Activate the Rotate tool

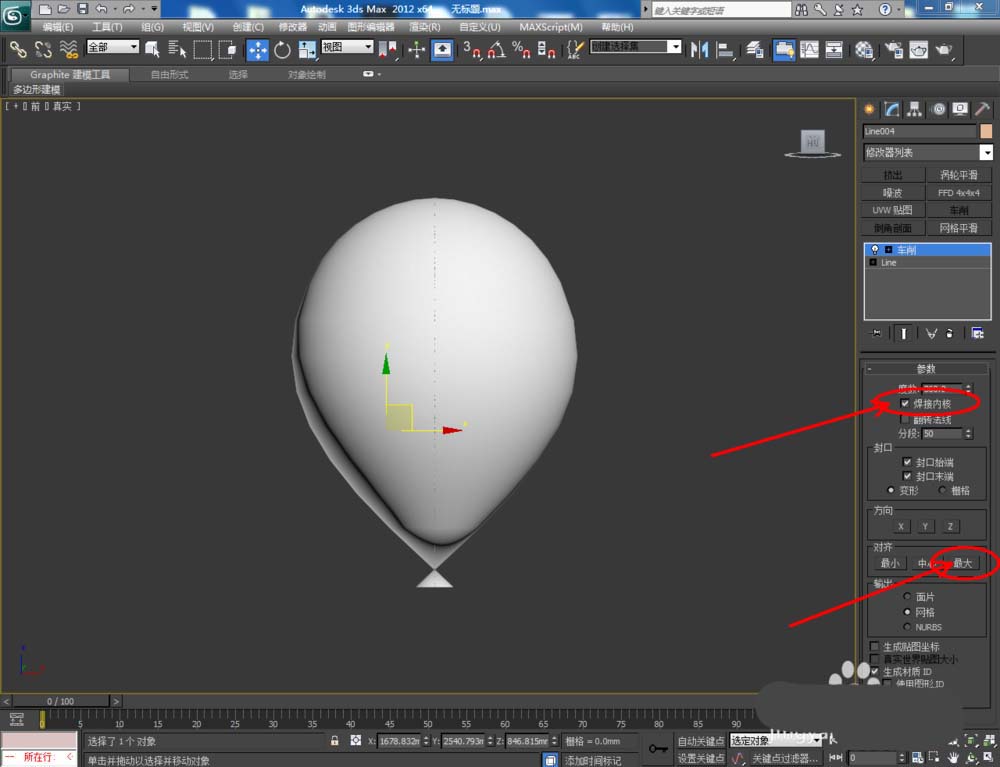pyautogui.click(x=282, y=49)
